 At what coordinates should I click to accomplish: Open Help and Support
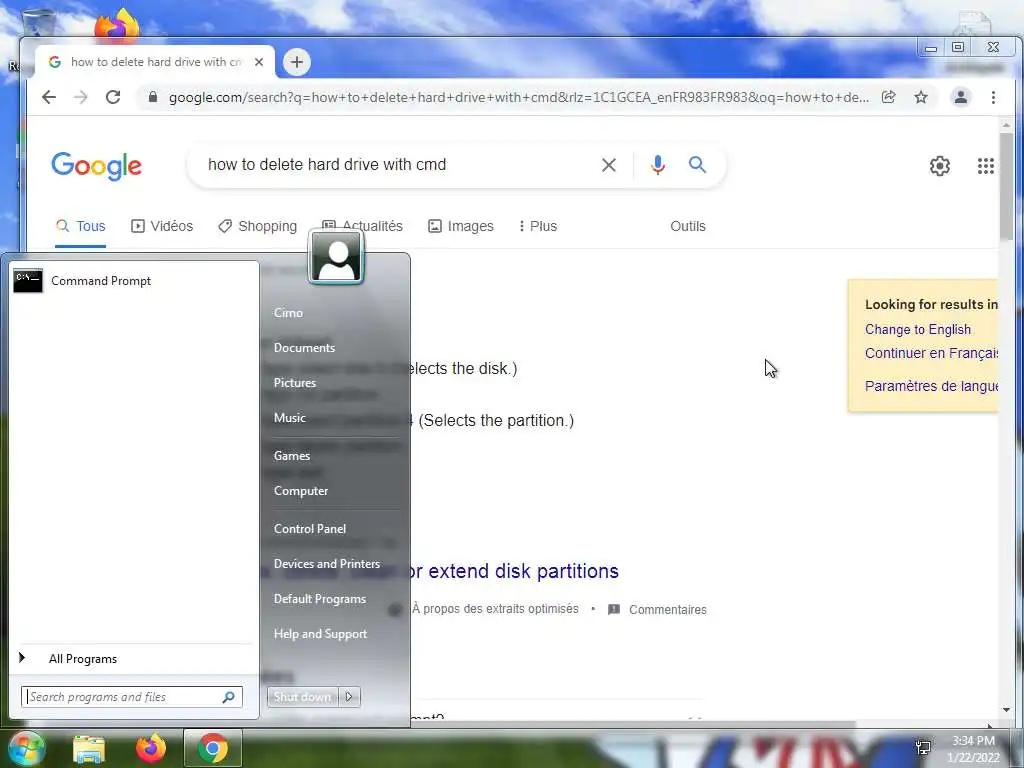point(320,634)
